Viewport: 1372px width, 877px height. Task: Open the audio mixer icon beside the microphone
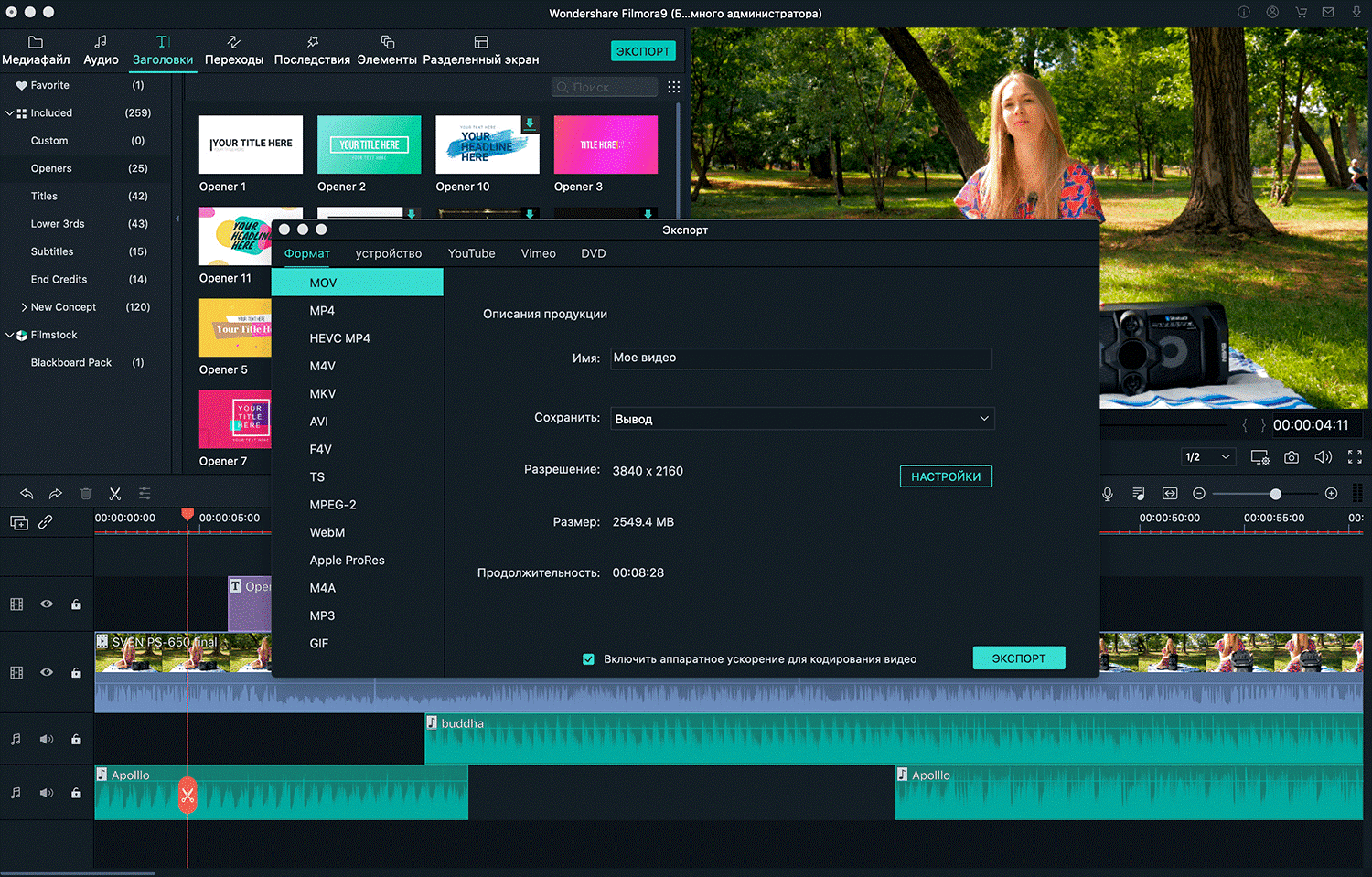pos(1139,494)
